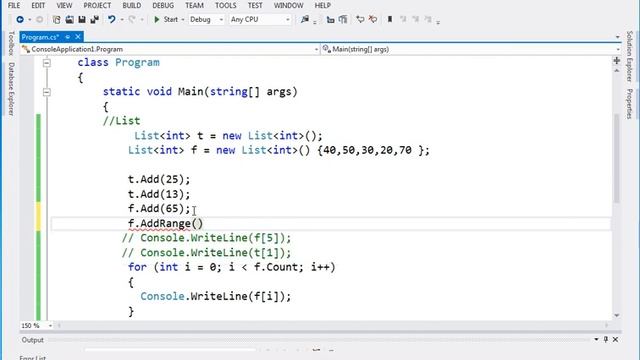Open the Solution Explorer side tab
Image resolution: width=640 pixels, height=360 pixels.
click(x=630, y=56)
